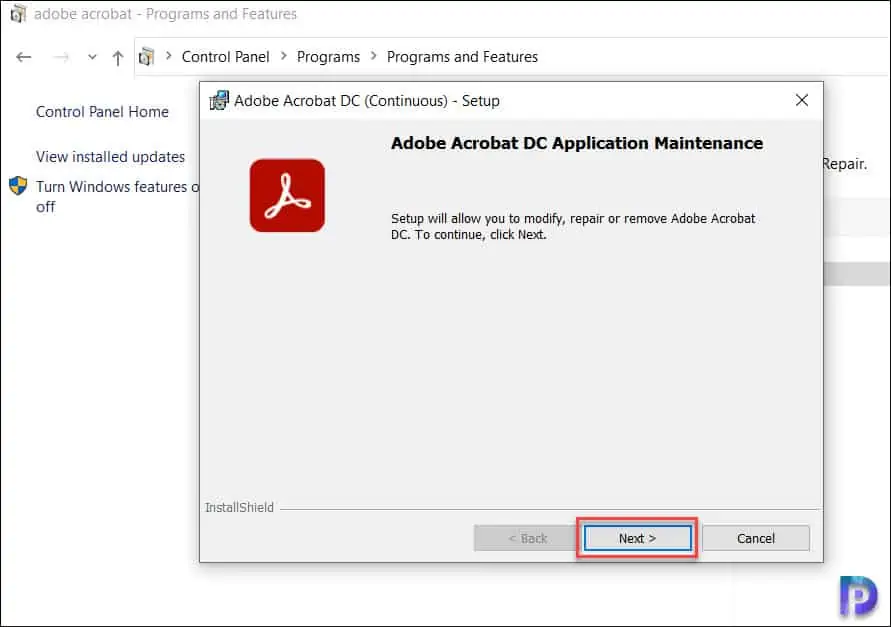Expand chevron after Programs breadcrumb
Viewport: 891px width, 627px height.
(373, 56)
